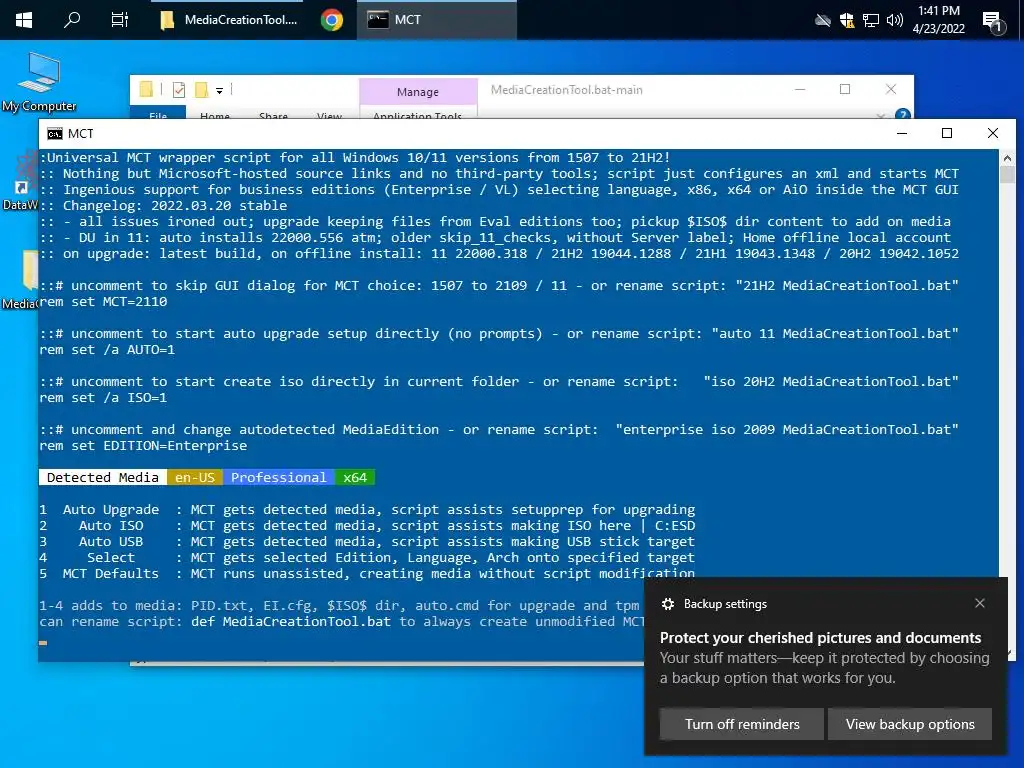Dismiss the Backup settings notification

pyautogui.click(x=980, y=603)
